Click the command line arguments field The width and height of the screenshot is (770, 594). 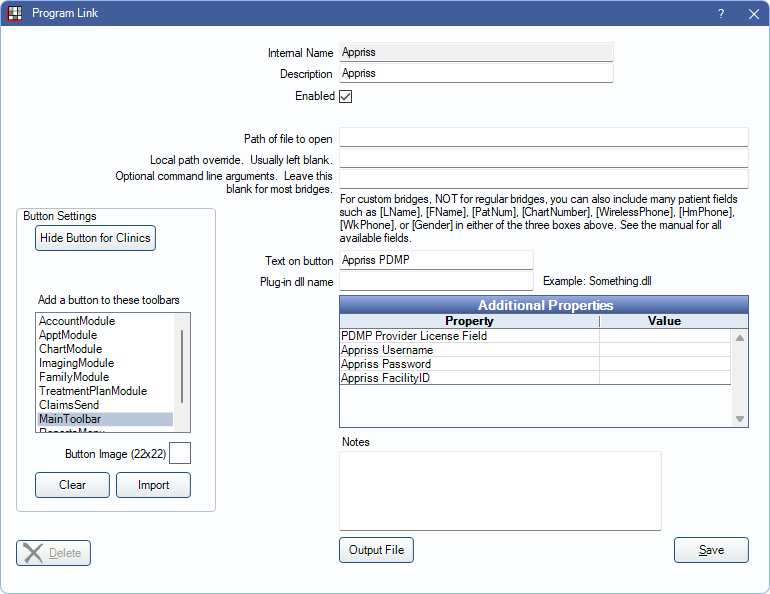[544, 179]
